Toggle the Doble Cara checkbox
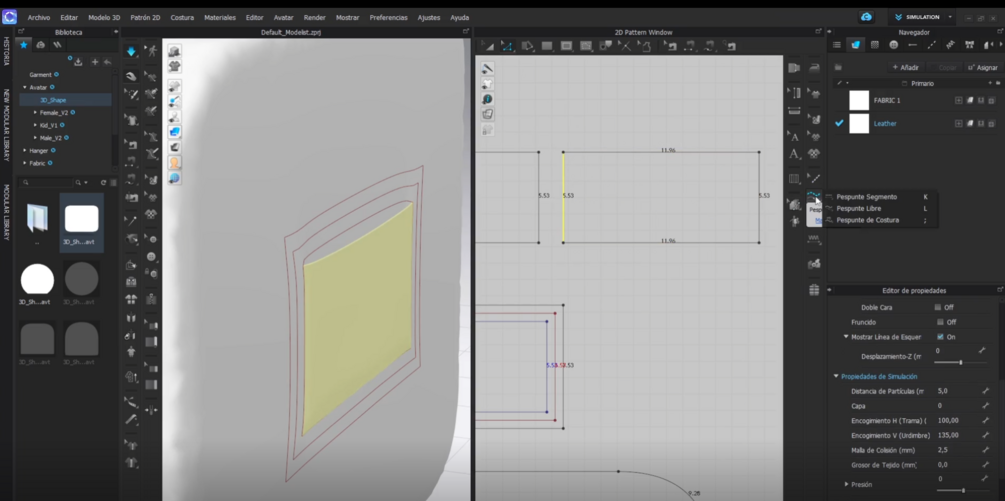 pos(940,308)
